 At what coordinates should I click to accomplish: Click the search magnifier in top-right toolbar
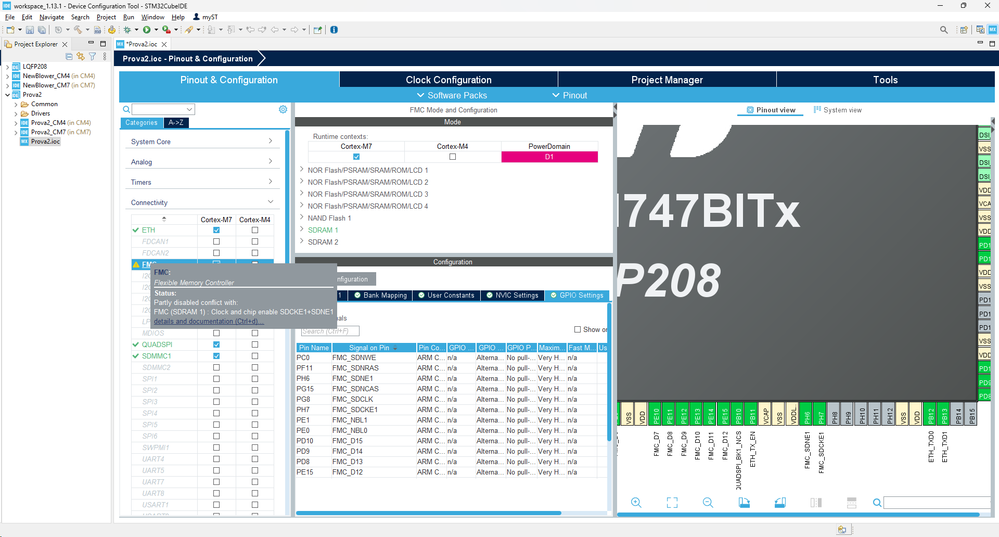coord(944,30)
